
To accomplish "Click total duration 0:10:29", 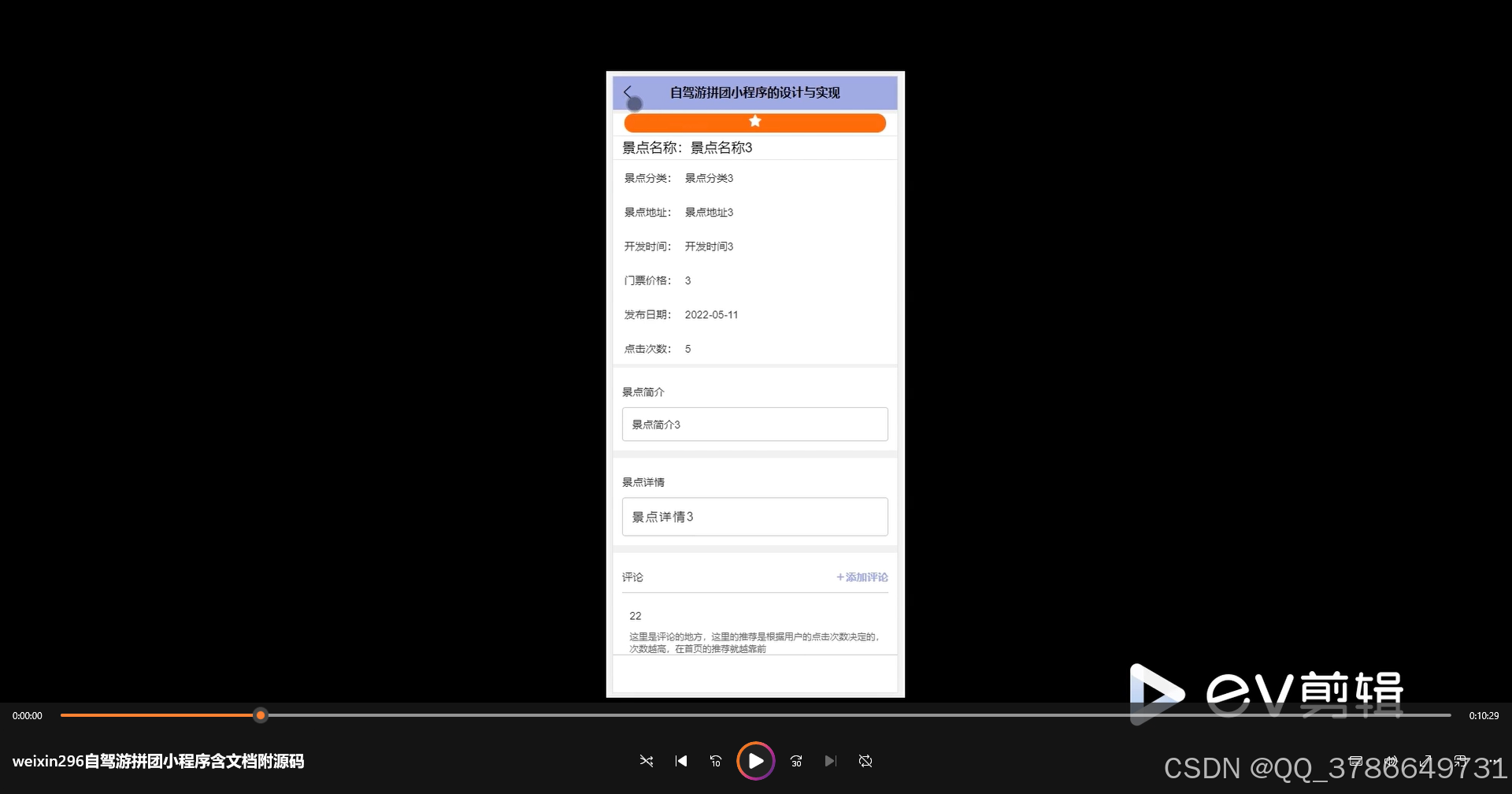I will (x=1484, y=716).
